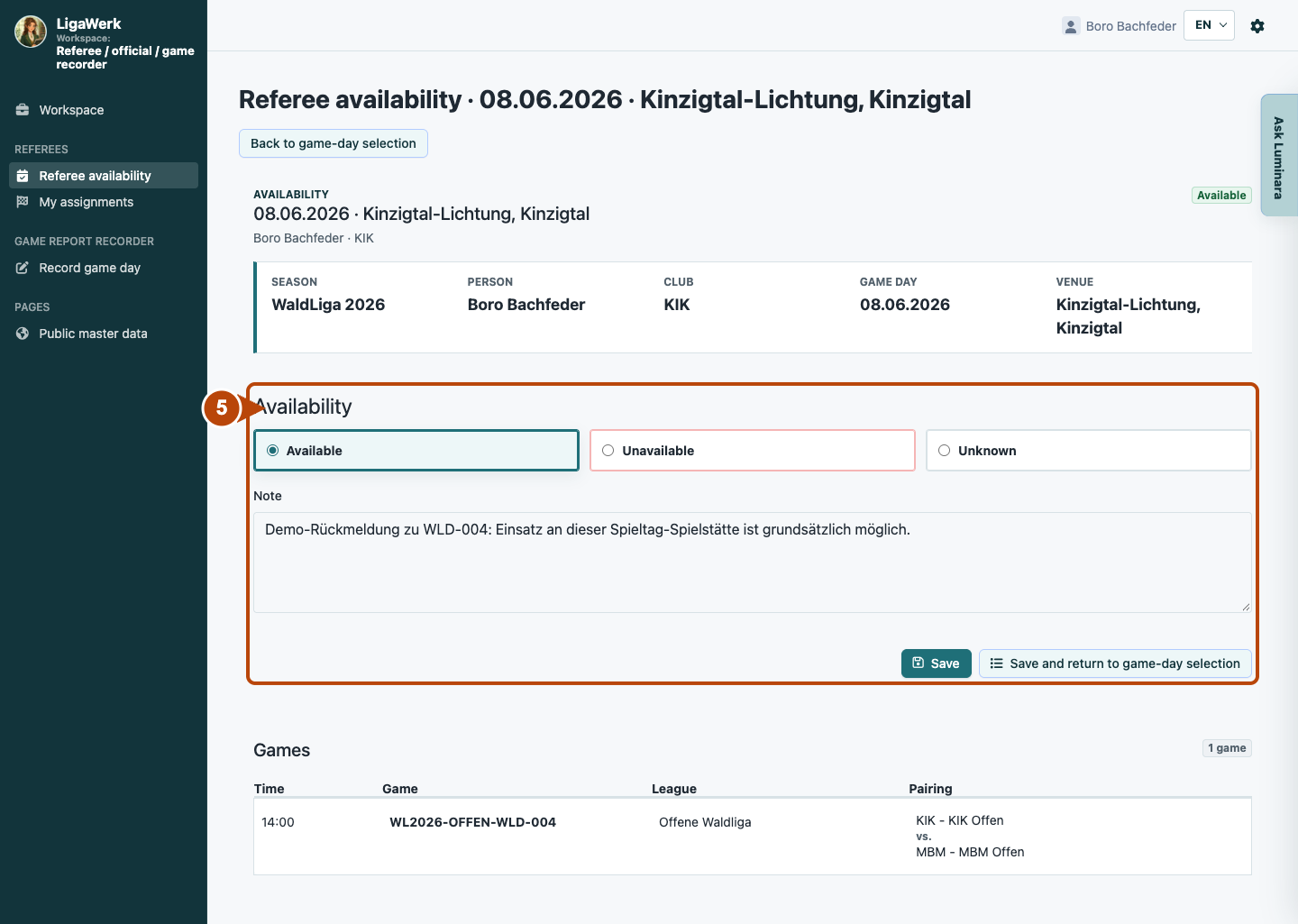1298x924 pixels.
Task: Click Back to game-day selection button
Action: (x=334, y=143)
